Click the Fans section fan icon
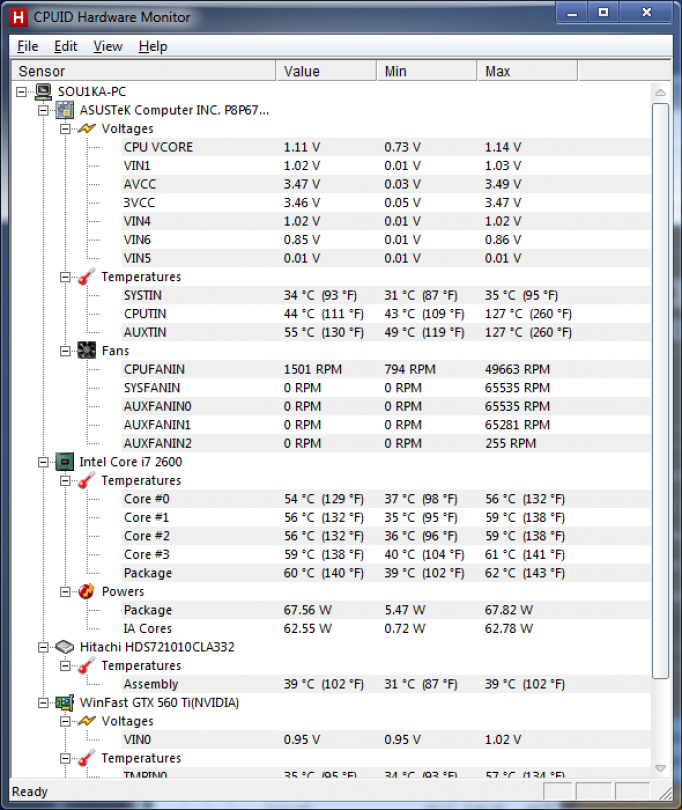This screenshot has height=810, width=682. 88,351
